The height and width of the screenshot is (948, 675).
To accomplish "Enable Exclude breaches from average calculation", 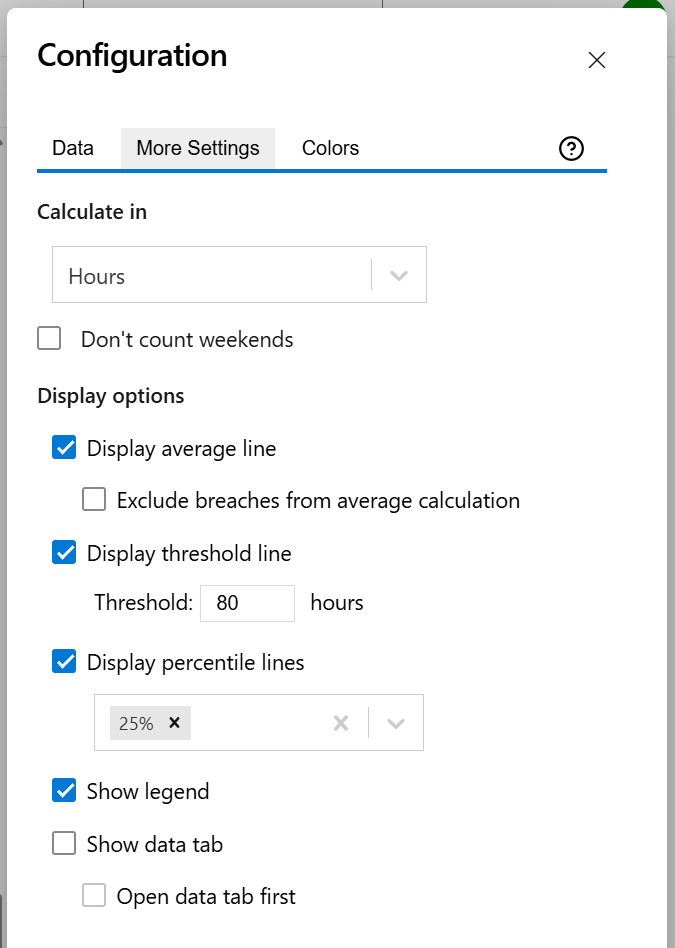I will click(x=94, y=498).
